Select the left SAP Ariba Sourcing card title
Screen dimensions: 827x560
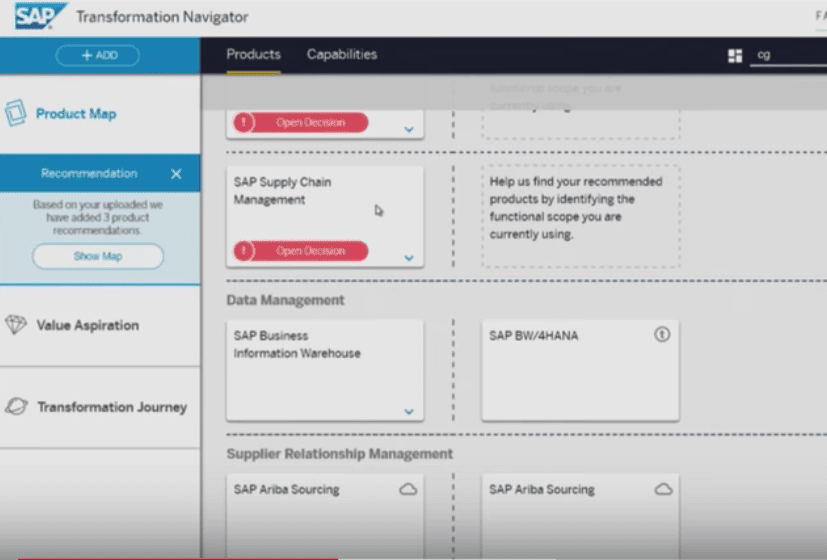coord(286,489)
